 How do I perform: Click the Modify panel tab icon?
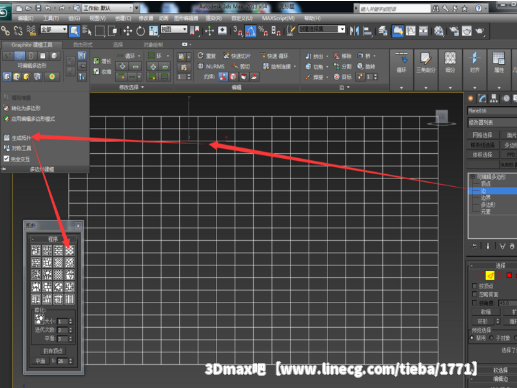coord(482,98)
